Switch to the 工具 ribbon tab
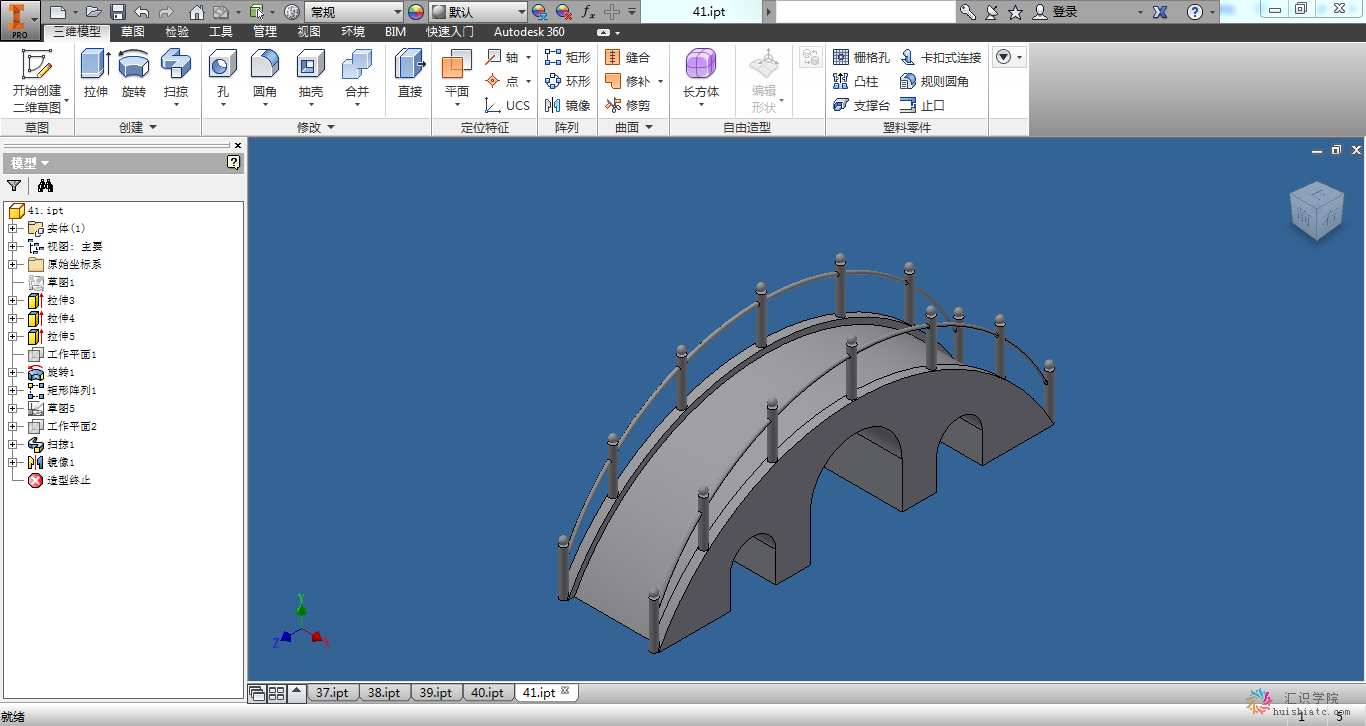The height and width of the screenshot is (726, 1366). [x=220, y=32]
